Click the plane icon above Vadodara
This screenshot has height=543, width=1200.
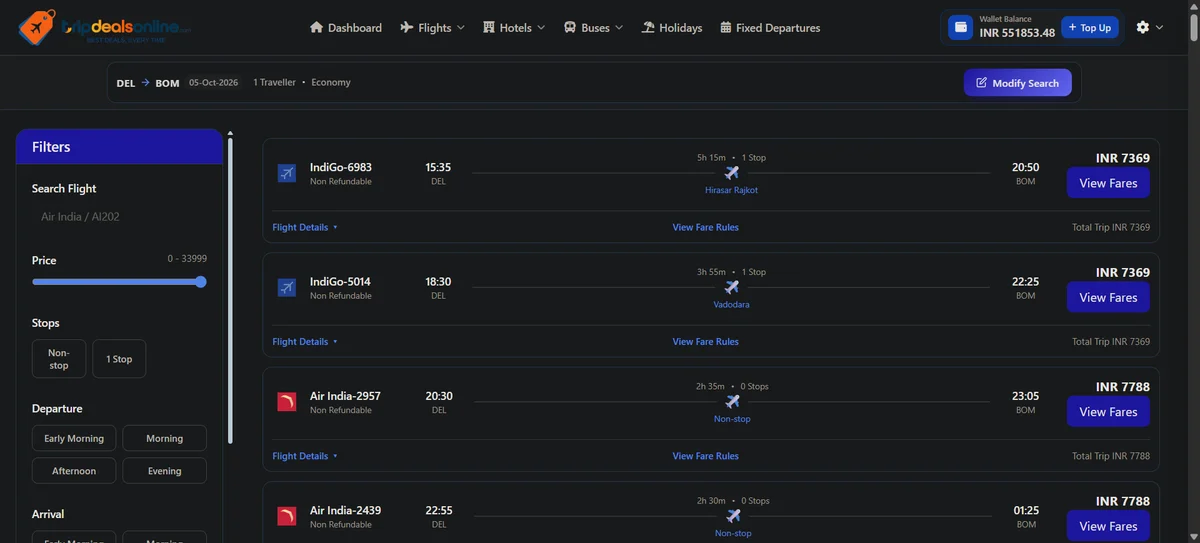(732, 287)
